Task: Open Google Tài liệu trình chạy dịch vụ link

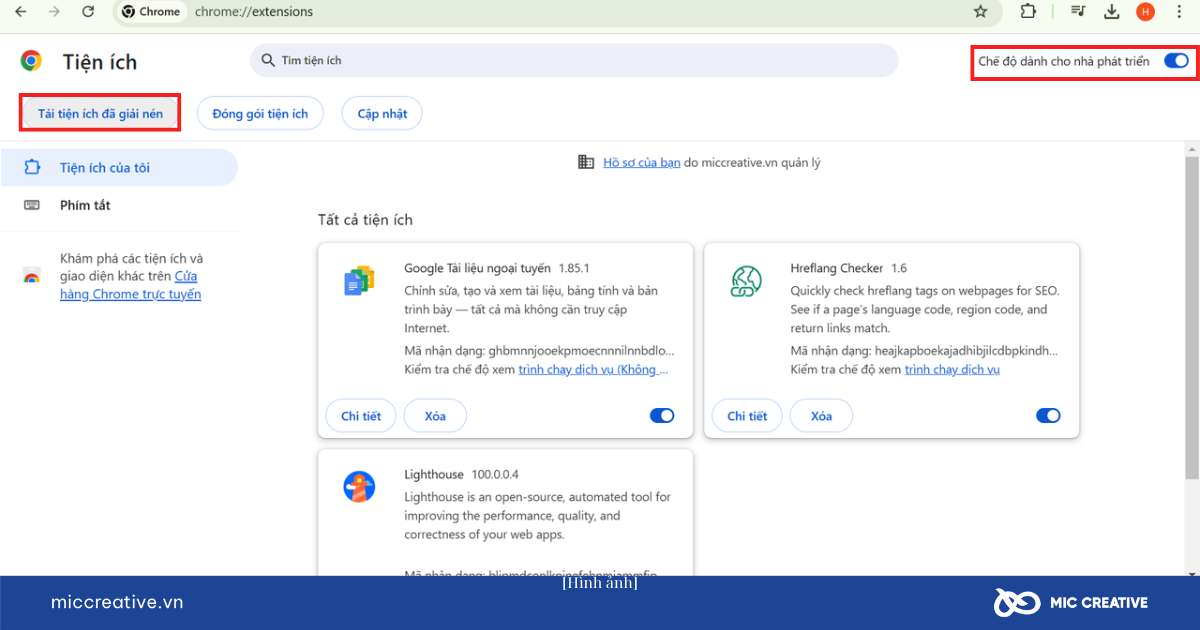Action: pyautogui.click(x=593, y=370)
